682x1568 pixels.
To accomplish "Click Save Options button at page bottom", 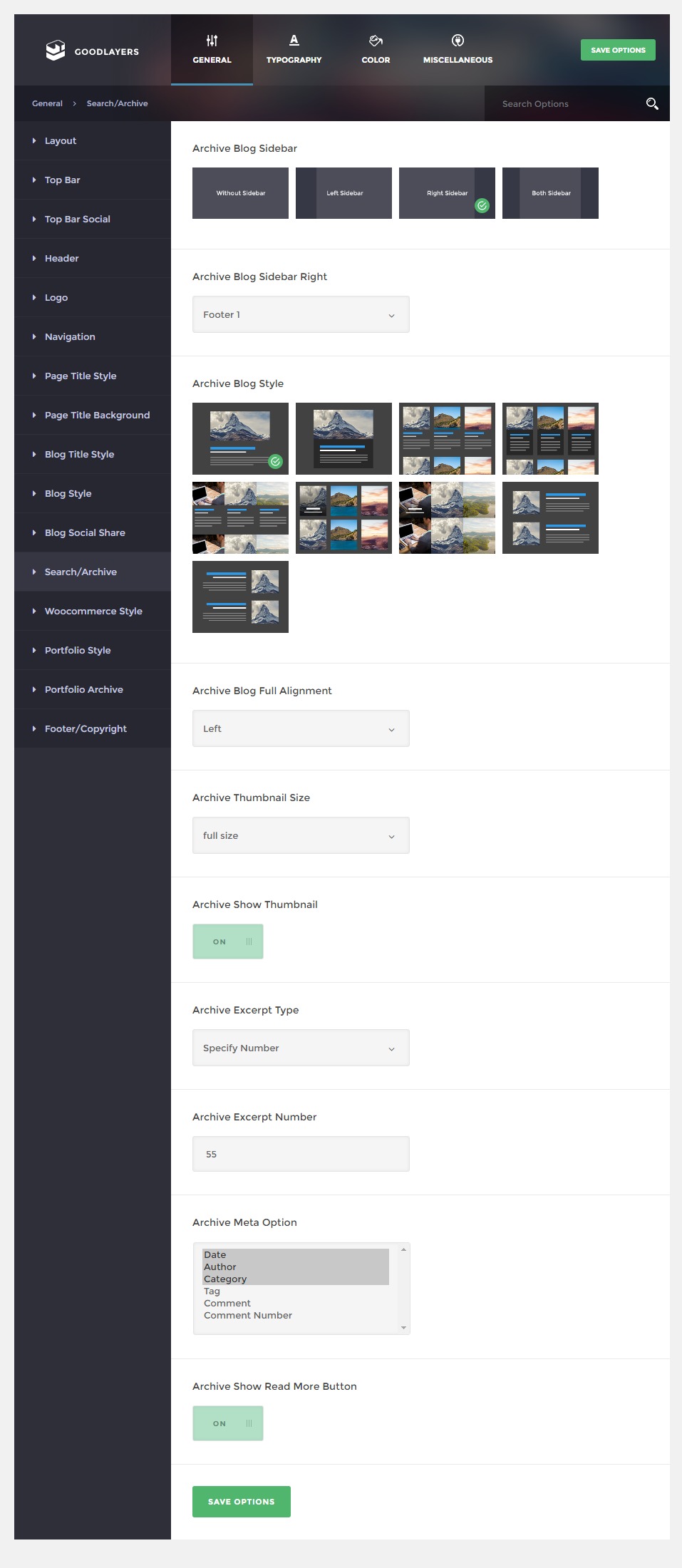I will click(x=242, y=1502).
